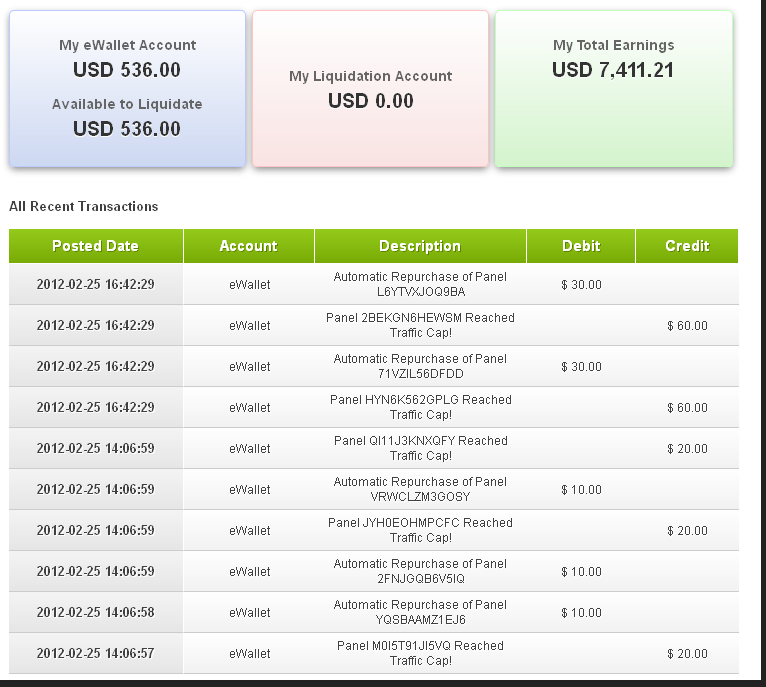Click the $ 20.00 credit for panel M0I5T91JI5VQ
This screenshot has width=766, height=687.
687,654
